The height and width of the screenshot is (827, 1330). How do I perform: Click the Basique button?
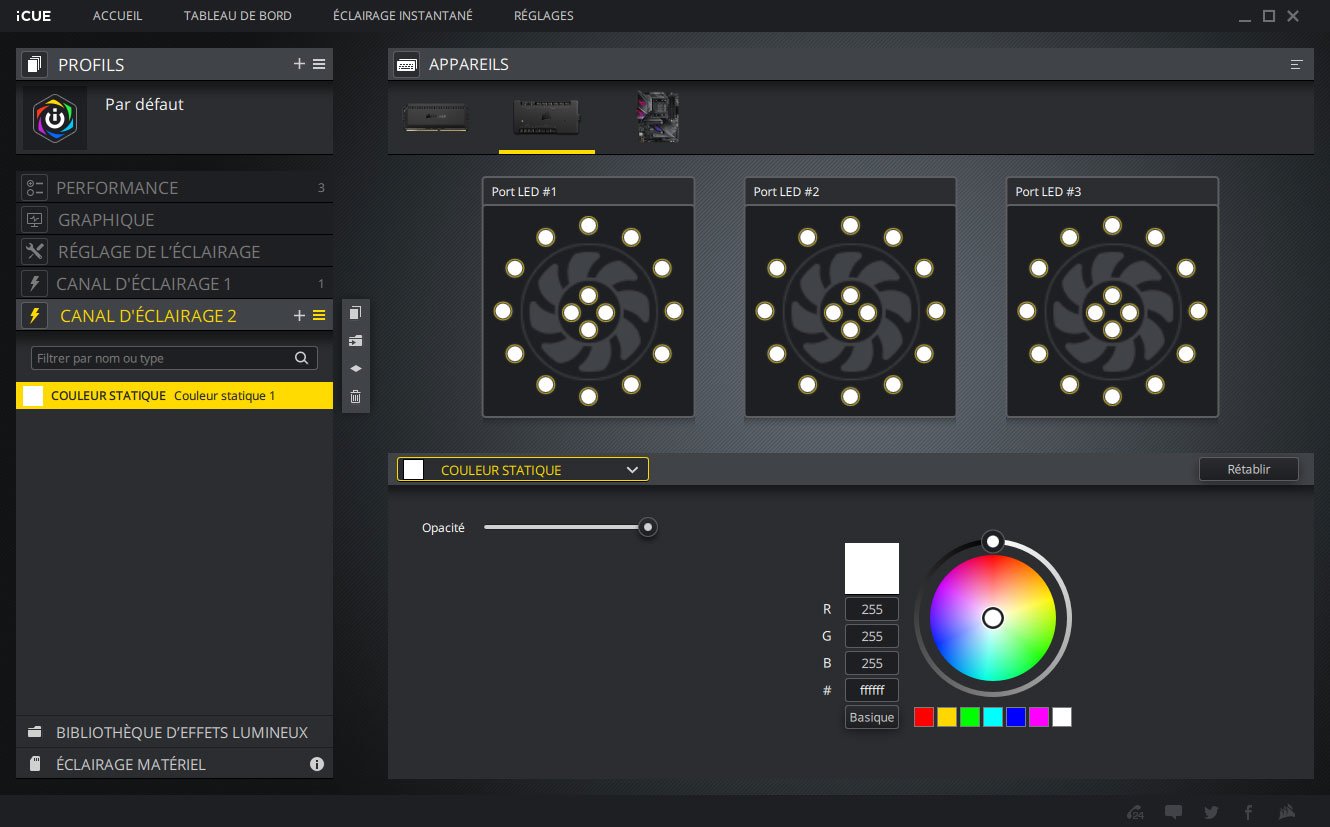(x=872, y=717)
